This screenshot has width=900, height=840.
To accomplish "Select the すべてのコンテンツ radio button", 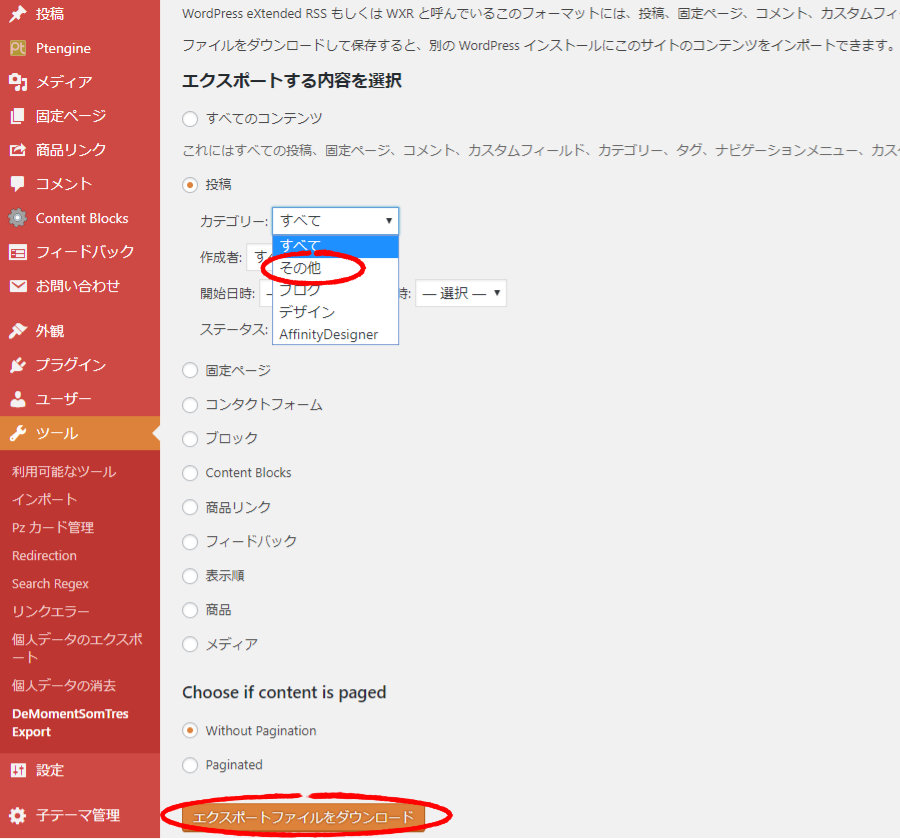I will pyautogui.click(x=190, y=119).
